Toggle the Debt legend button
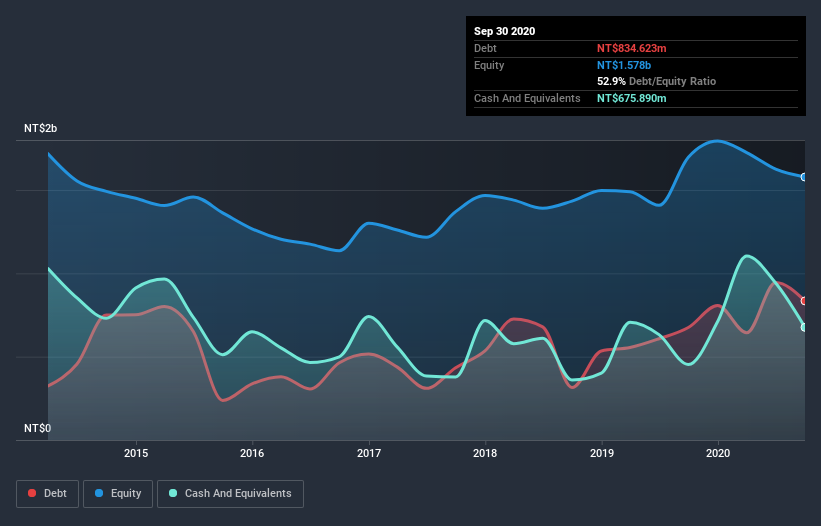This screenshot has width=821, height=526. pos(48,494)
